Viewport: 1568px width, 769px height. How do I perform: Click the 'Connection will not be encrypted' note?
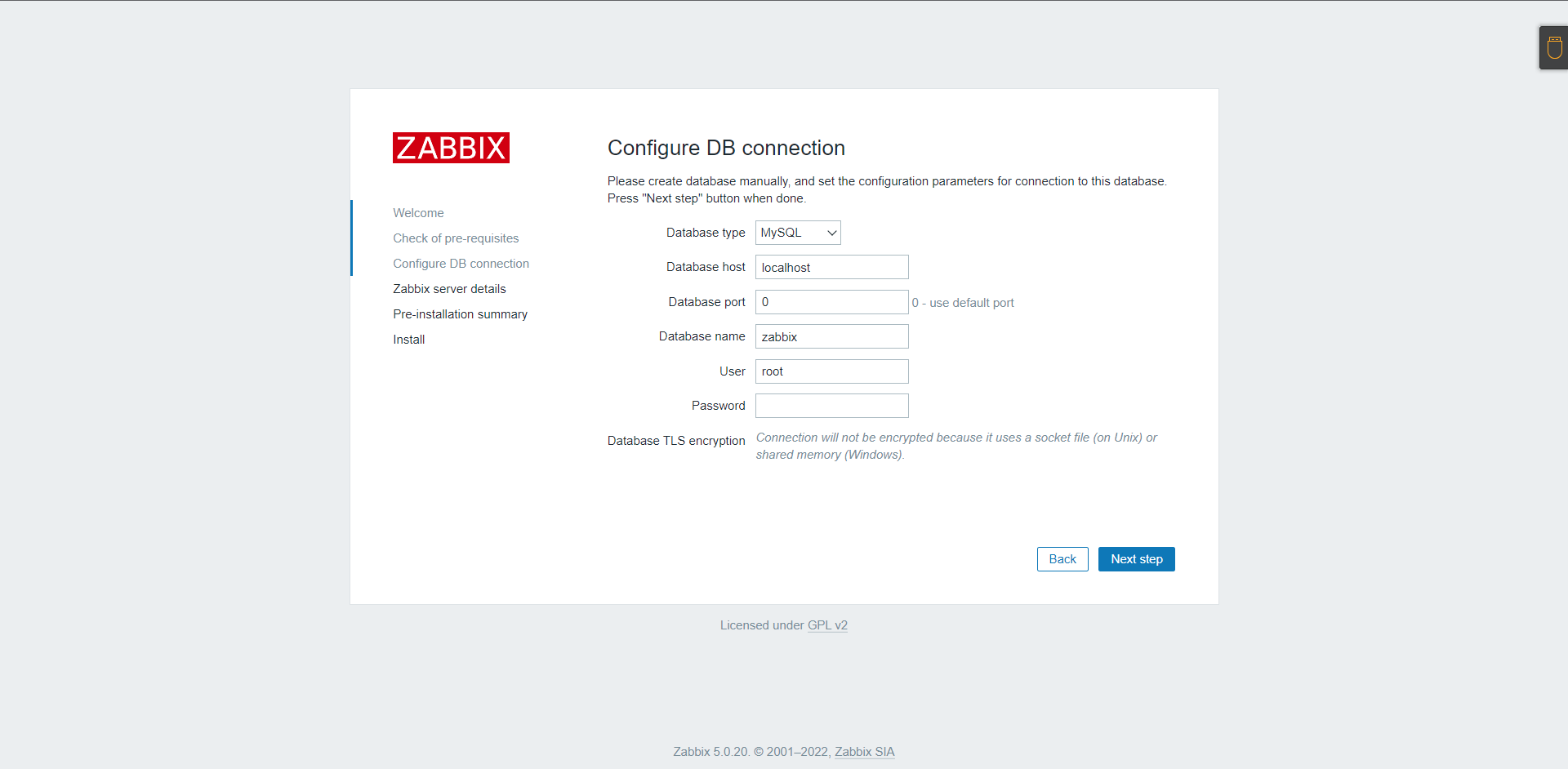tap(956, 447)
